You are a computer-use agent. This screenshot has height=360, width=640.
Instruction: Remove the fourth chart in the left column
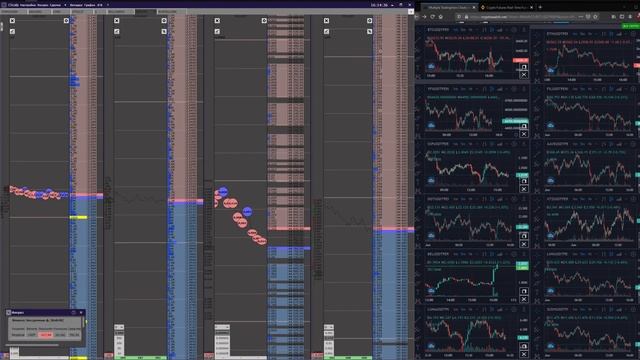(x=524, y=244)
